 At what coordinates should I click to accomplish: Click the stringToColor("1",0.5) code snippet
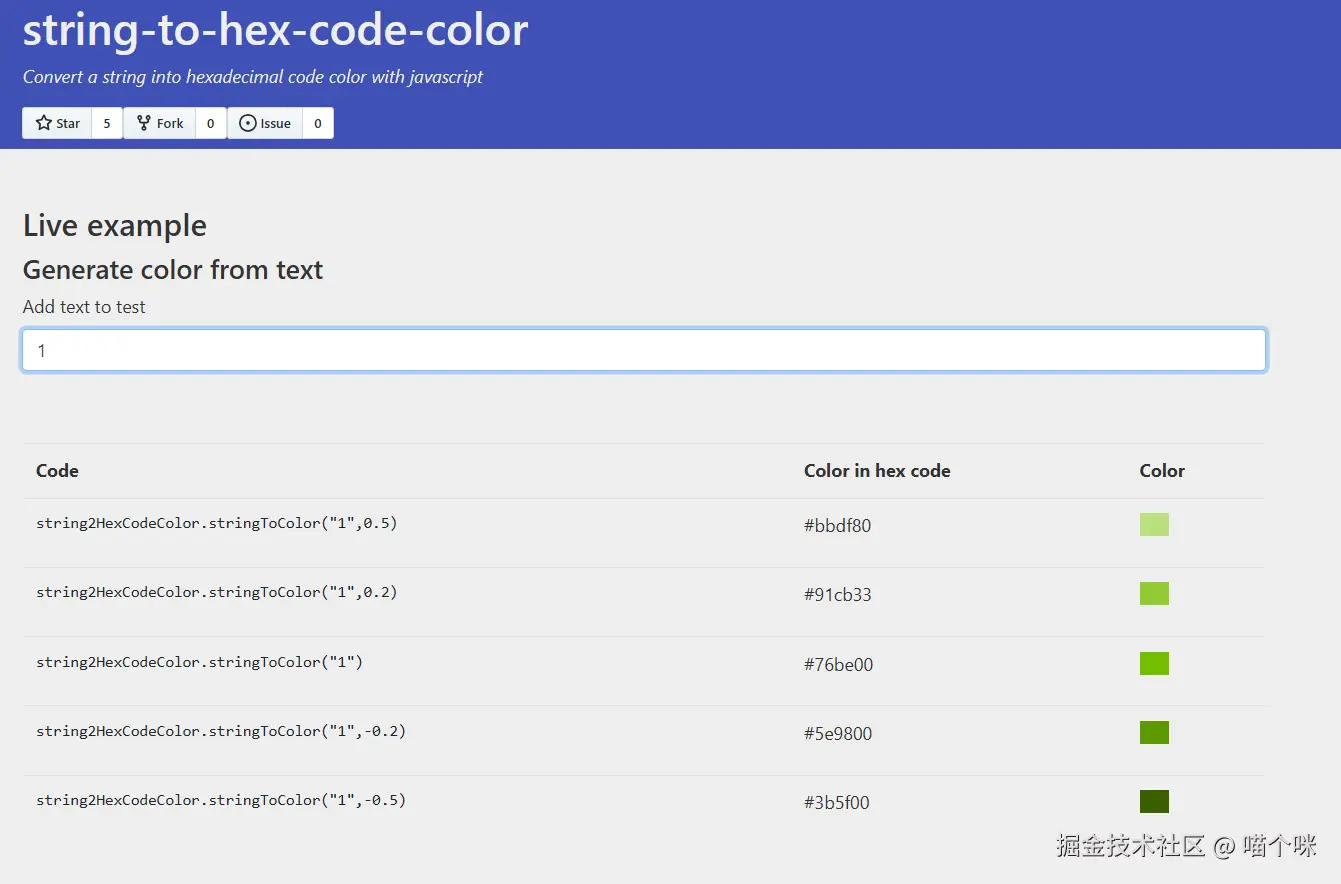(217, 523)
